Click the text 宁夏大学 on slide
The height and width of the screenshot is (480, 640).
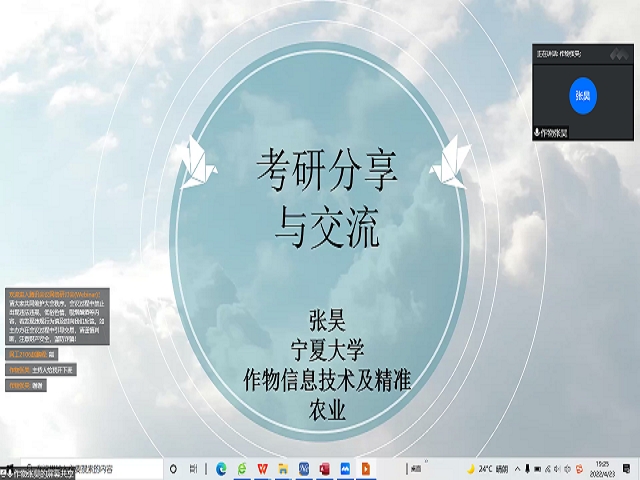tap(327, 350)
